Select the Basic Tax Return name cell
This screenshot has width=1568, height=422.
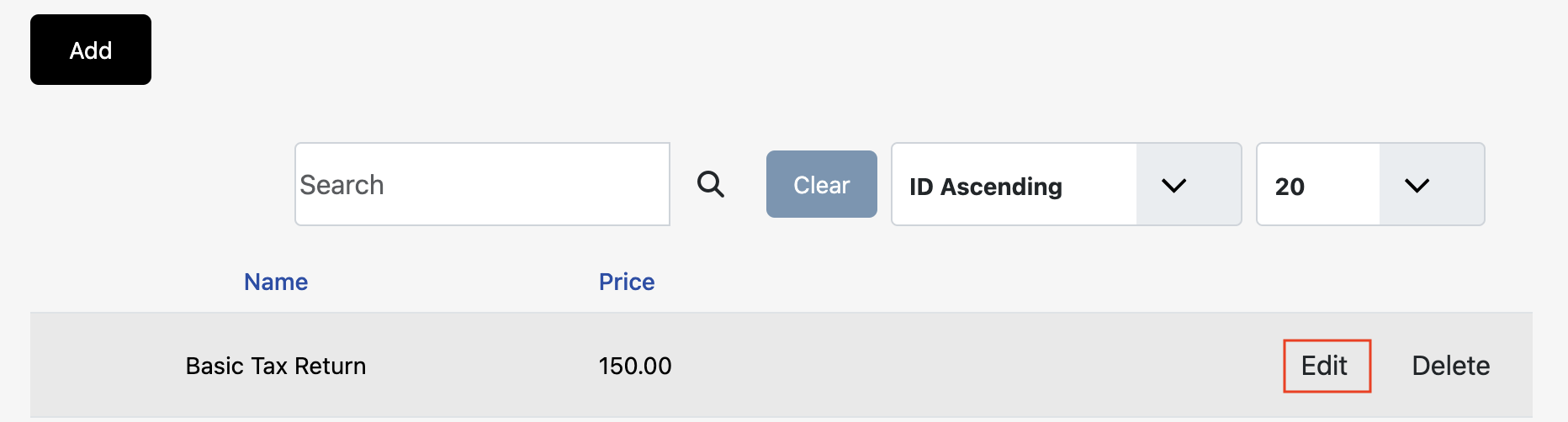tap(276, 366)
